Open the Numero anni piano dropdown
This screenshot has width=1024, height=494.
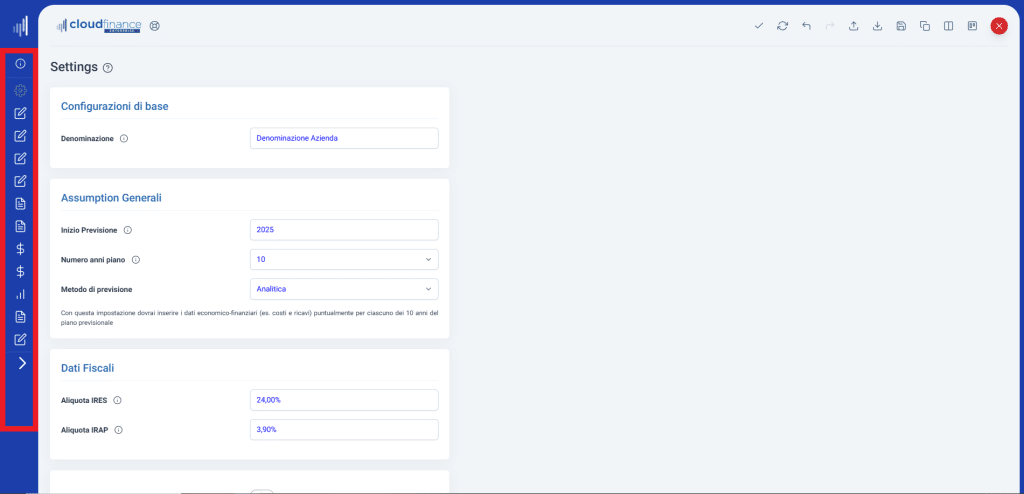click(x=344, y=260)
